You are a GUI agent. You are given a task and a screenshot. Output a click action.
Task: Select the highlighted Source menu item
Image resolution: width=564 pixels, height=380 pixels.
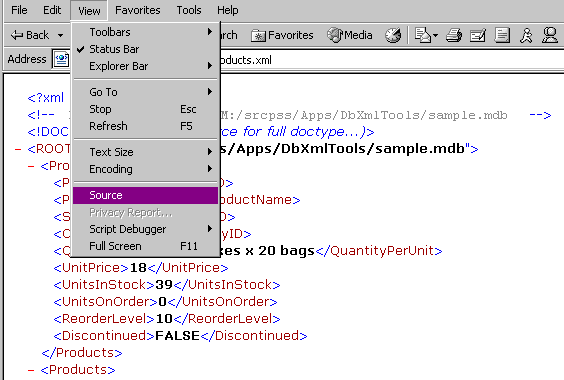146,195
